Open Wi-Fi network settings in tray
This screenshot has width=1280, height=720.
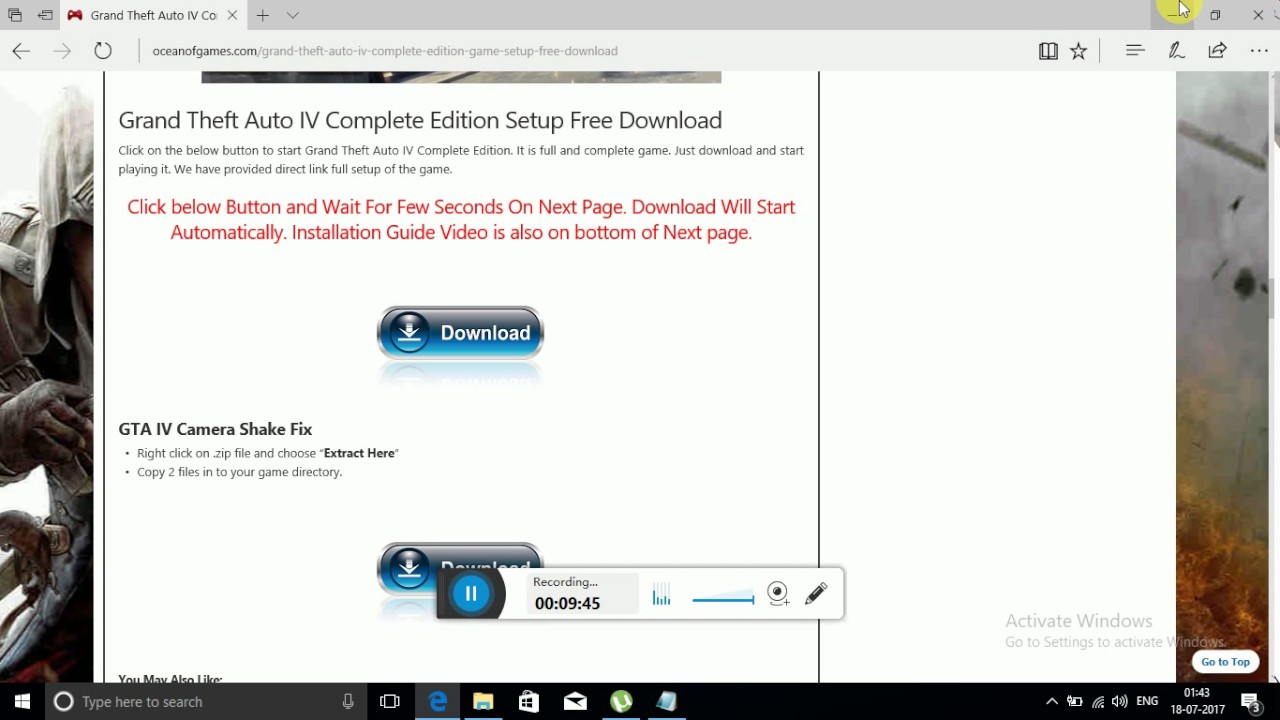click(x=1098, y=702)
